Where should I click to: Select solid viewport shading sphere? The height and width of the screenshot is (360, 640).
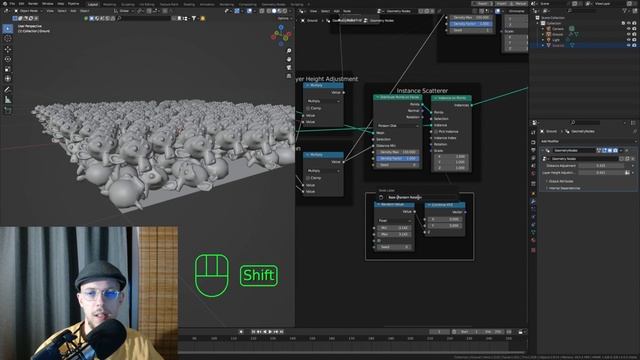click(x=274, y=11)
